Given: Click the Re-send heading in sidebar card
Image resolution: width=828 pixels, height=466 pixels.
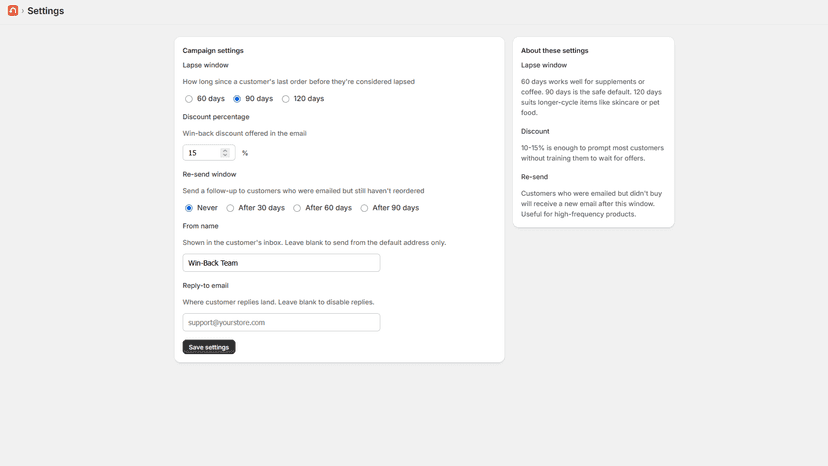Looking at the screenshot, I should [x=534, y=177].
